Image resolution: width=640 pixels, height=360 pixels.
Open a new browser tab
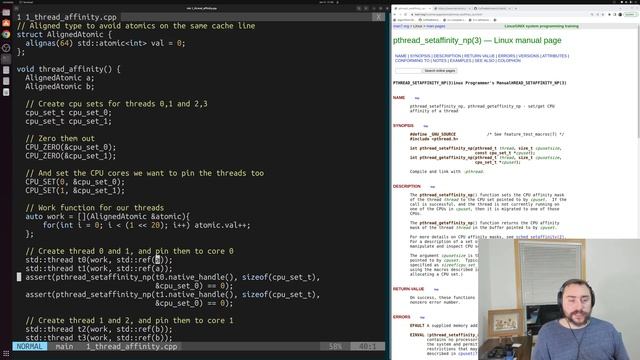click(516, 8)
